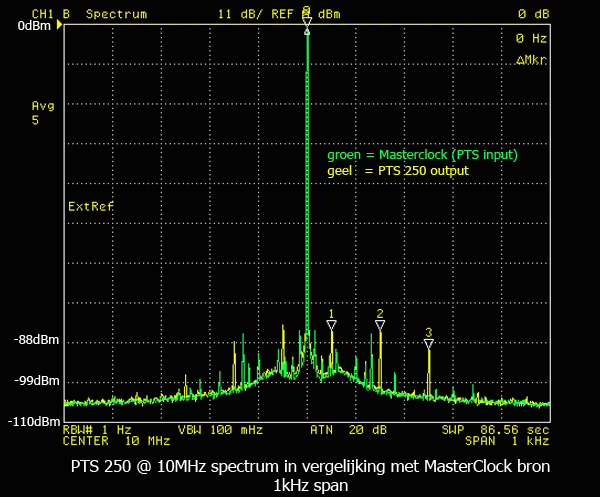
Task: Click the '-99dBm' axis label
Action: [x=37, y=381]
